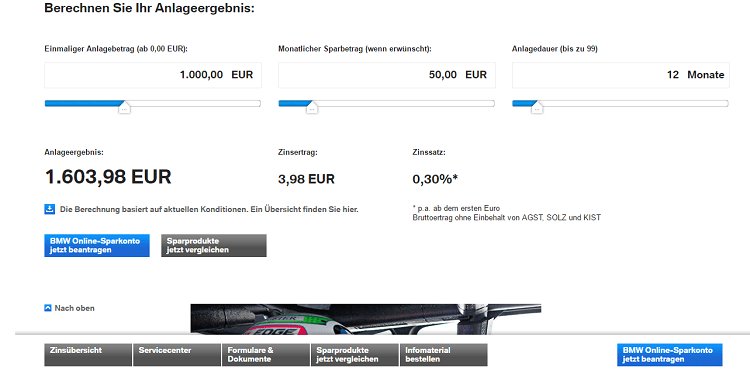Viewport: 750px width, 371px height.
Task: Click the Anlagedauer slider handle
Action: pos(537,107)
